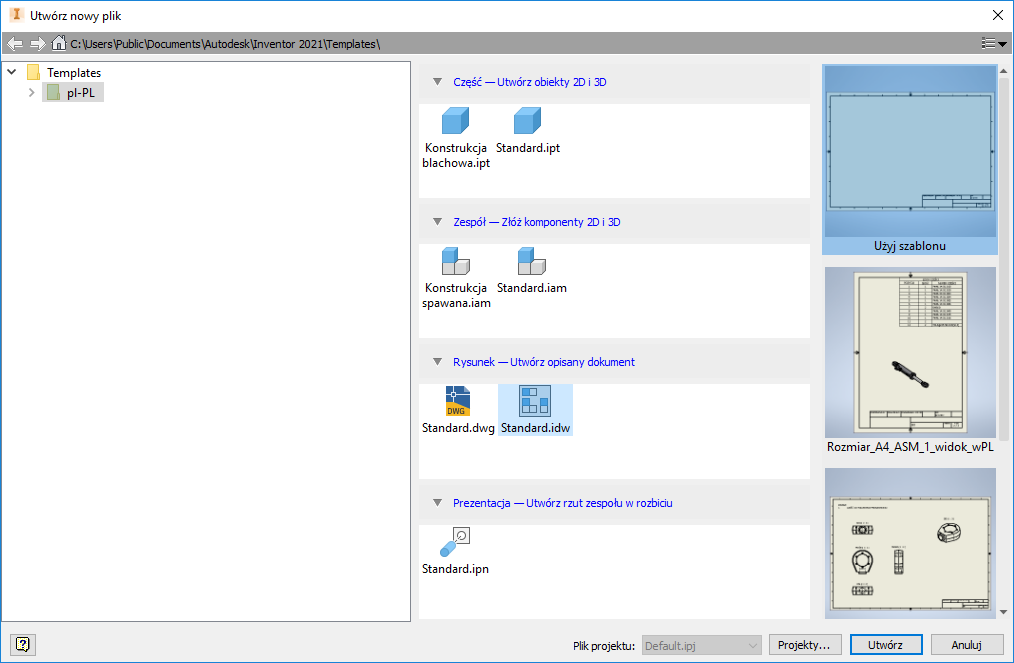
Task: Click the pl-PL folder icon
Action: coord(54,92)
